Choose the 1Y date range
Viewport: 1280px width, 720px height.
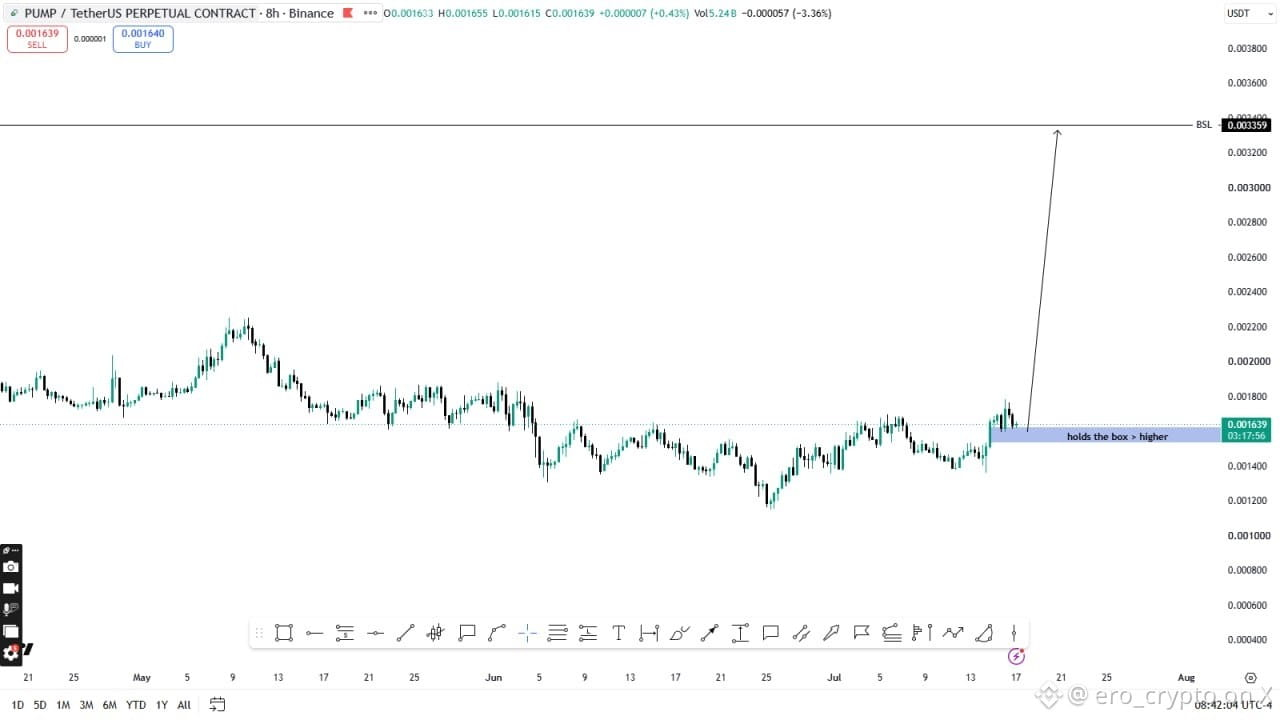coord(161,705)
